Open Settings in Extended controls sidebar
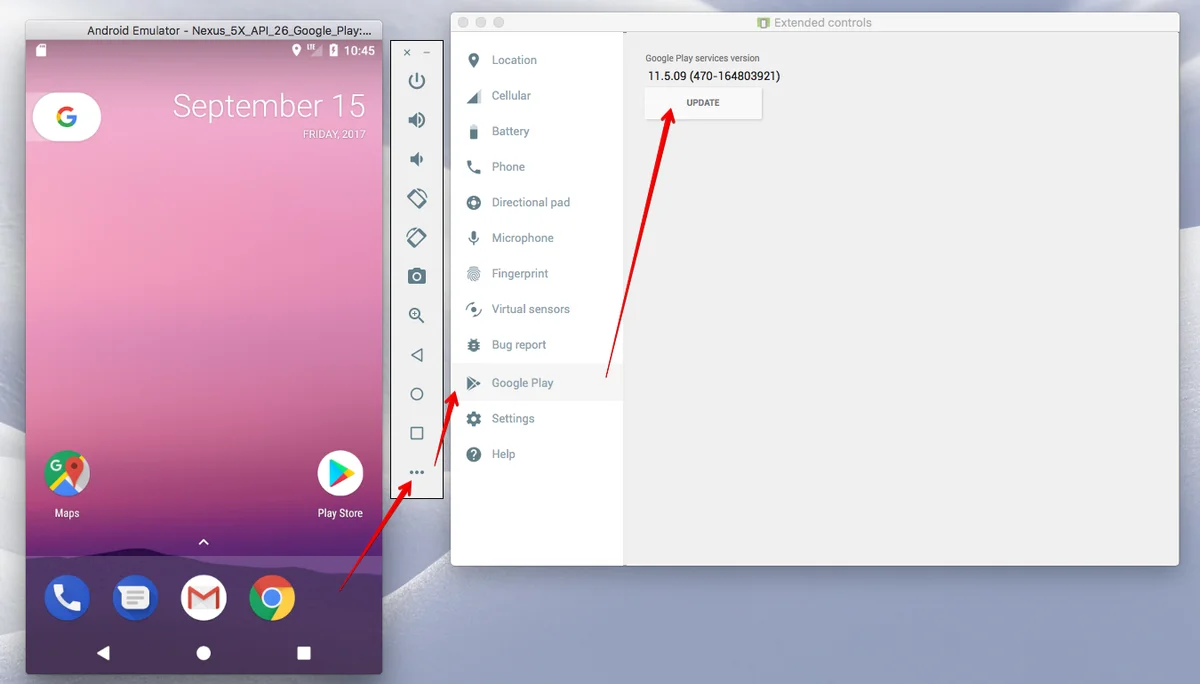Image resolution: width=1200 pixels, height=684 pixels. tap(537, 419)
